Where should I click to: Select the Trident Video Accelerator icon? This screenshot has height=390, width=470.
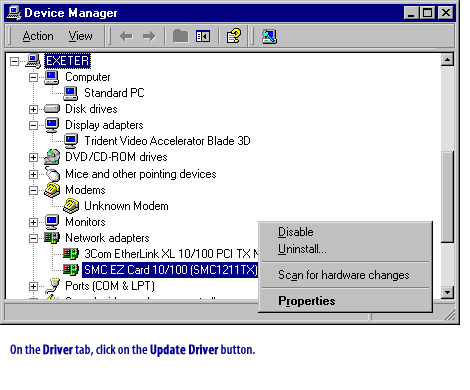[x=71, y=141]
